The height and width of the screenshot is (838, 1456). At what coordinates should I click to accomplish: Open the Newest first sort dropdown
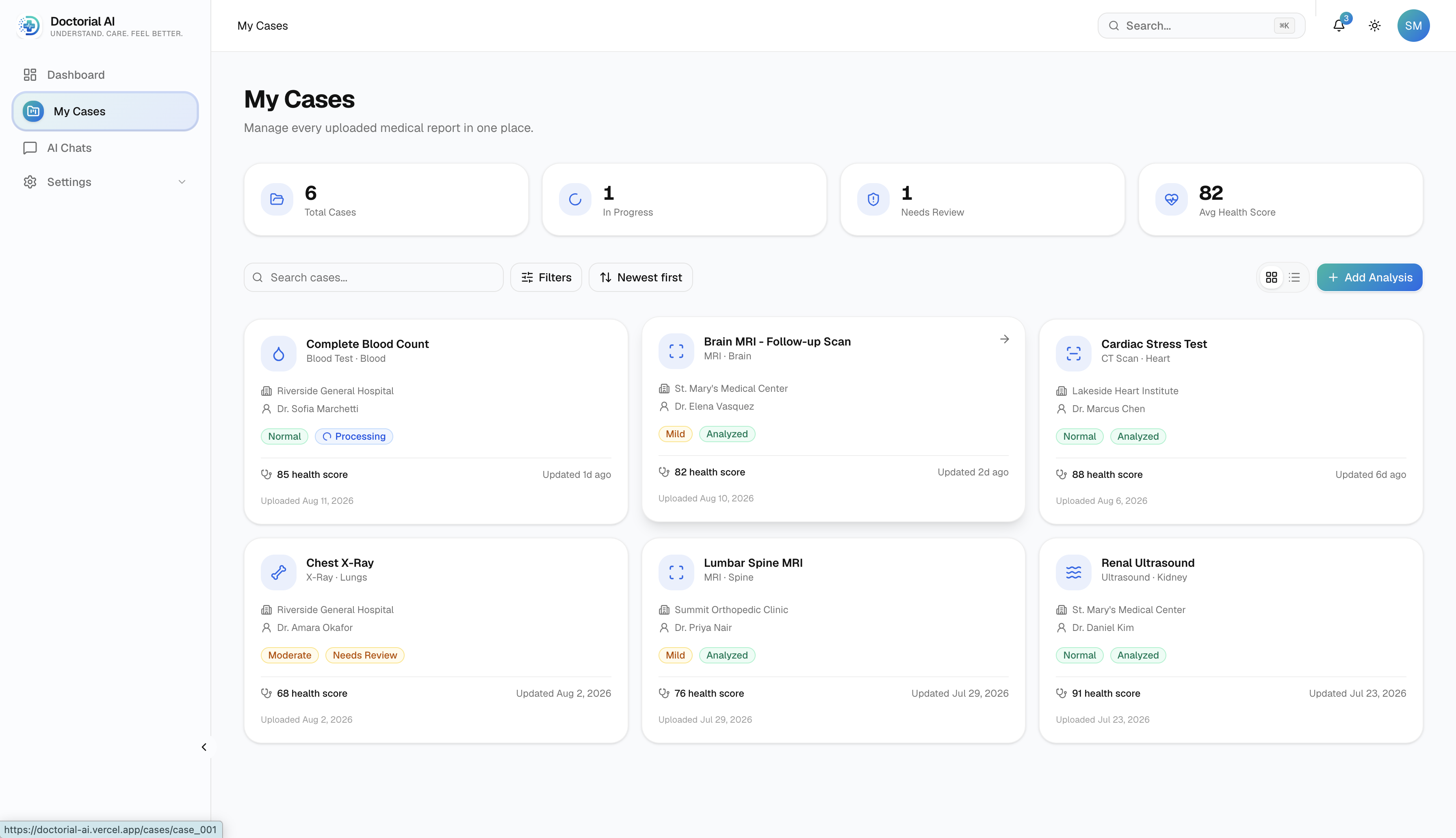click(x=640, y=277)
